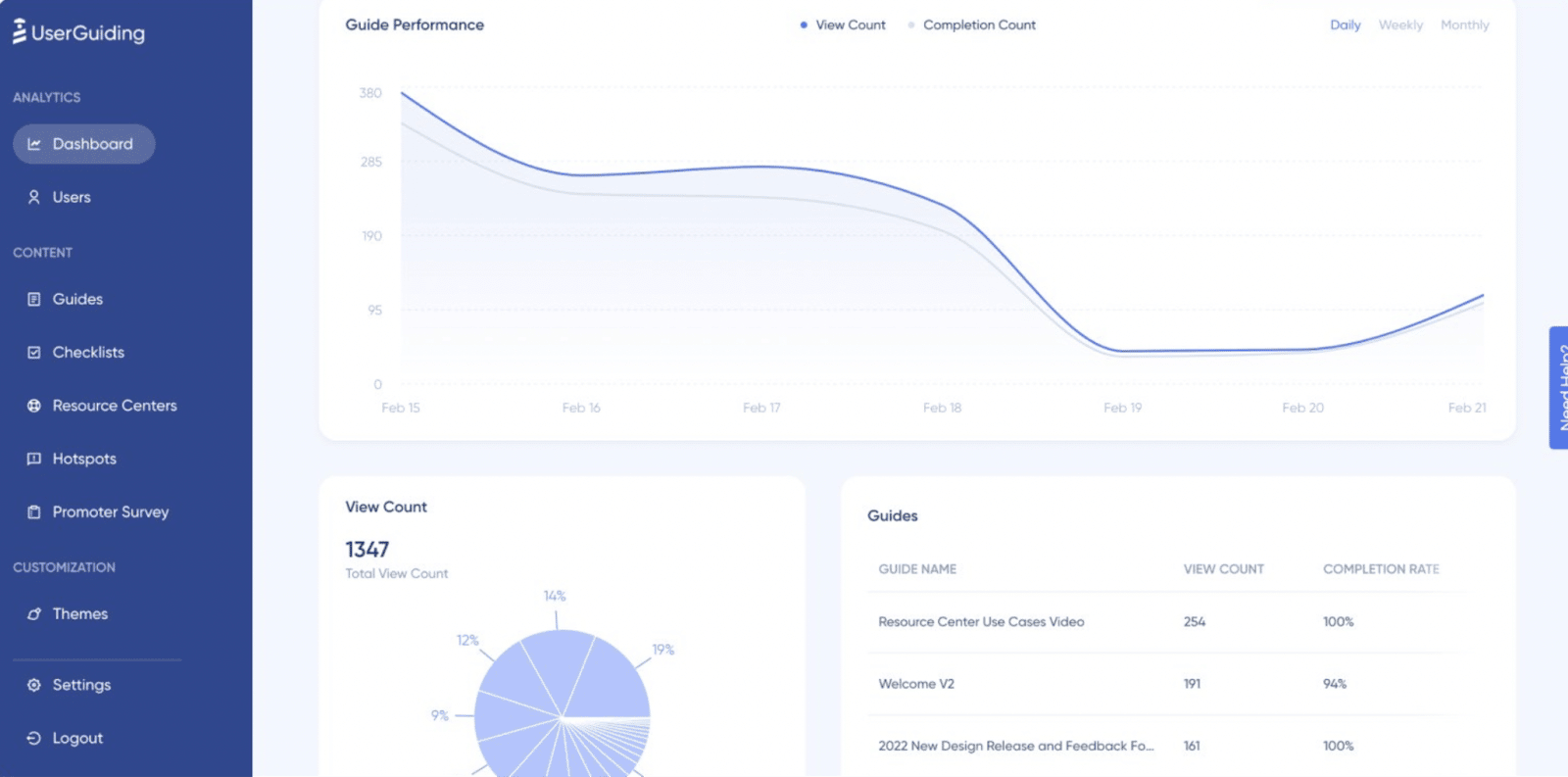Click the Dashboard chart icon
Screen dimensions: 1568x777
coord(34,144)
